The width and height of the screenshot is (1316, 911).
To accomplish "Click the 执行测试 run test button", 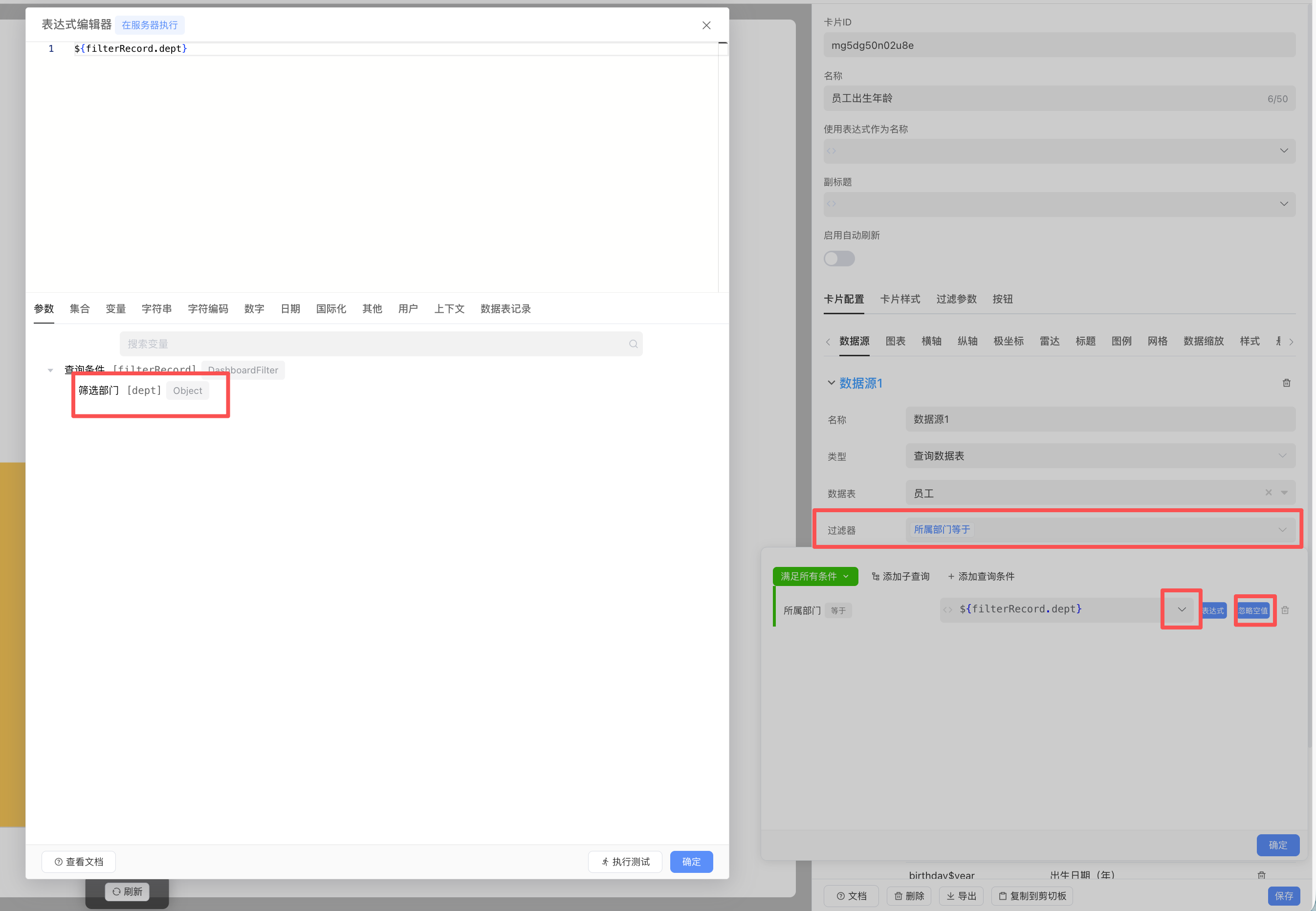I will click(625, 861).
